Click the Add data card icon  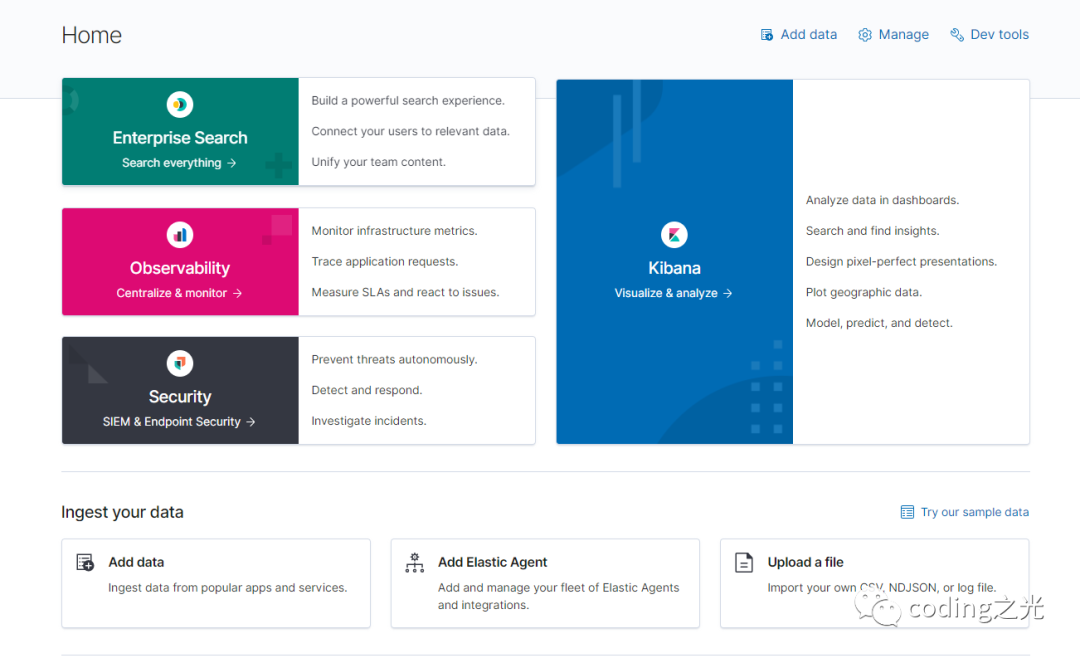[x=85, y=562]
